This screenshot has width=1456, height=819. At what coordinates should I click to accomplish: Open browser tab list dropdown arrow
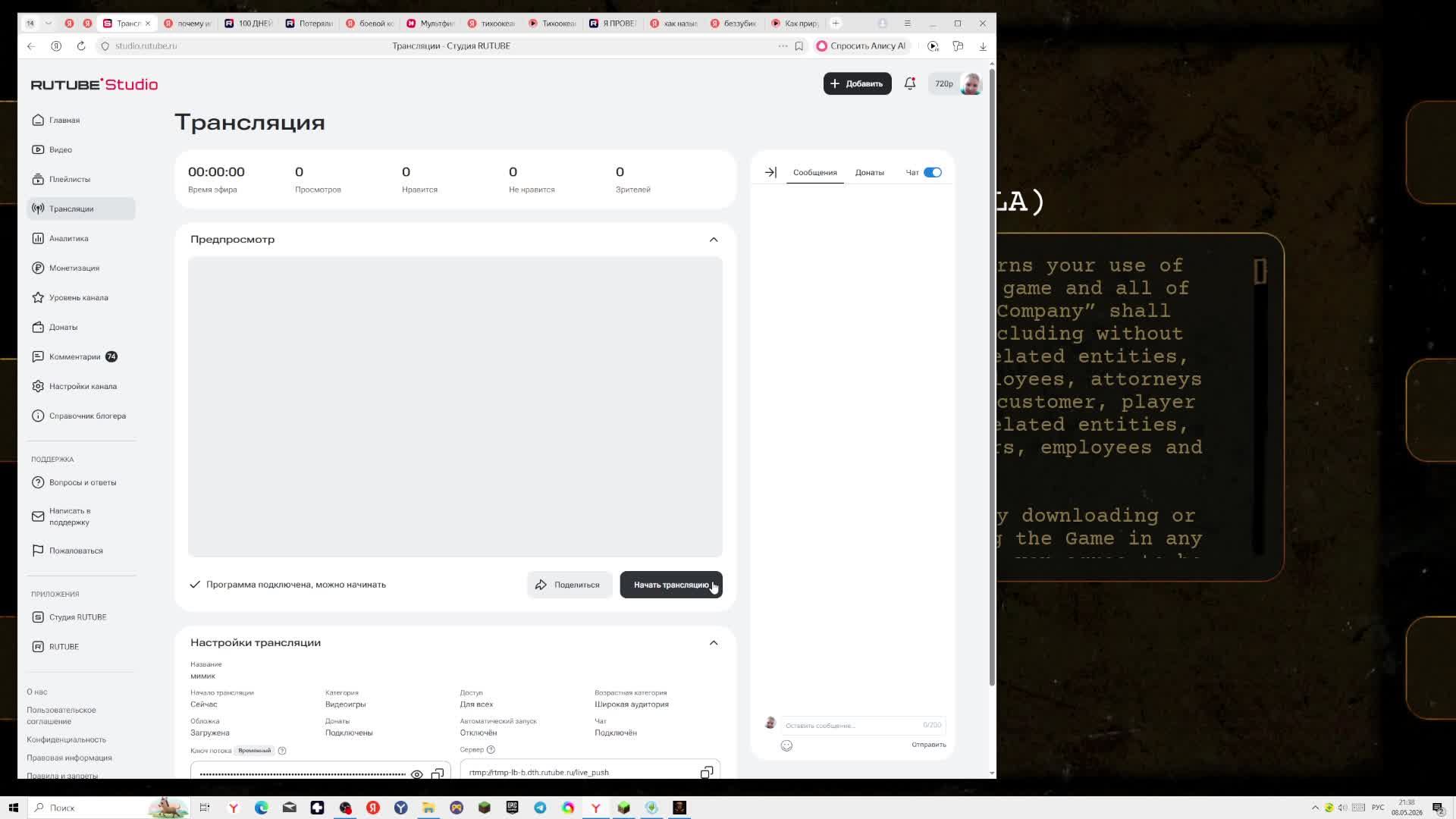(49, 24)
